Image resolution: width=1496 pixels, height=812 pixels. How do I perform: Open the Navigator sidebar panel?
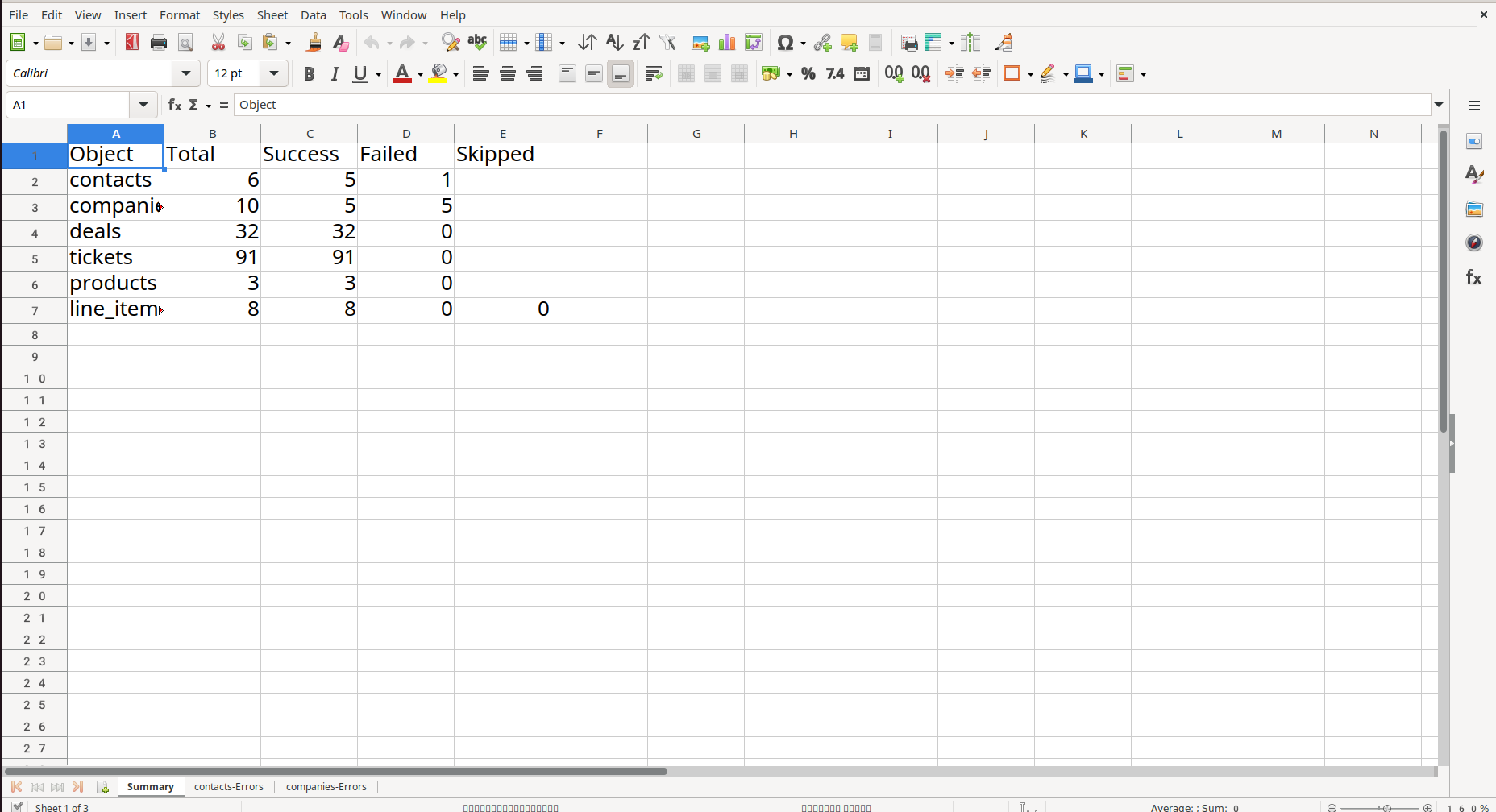tap(1473, 243)
